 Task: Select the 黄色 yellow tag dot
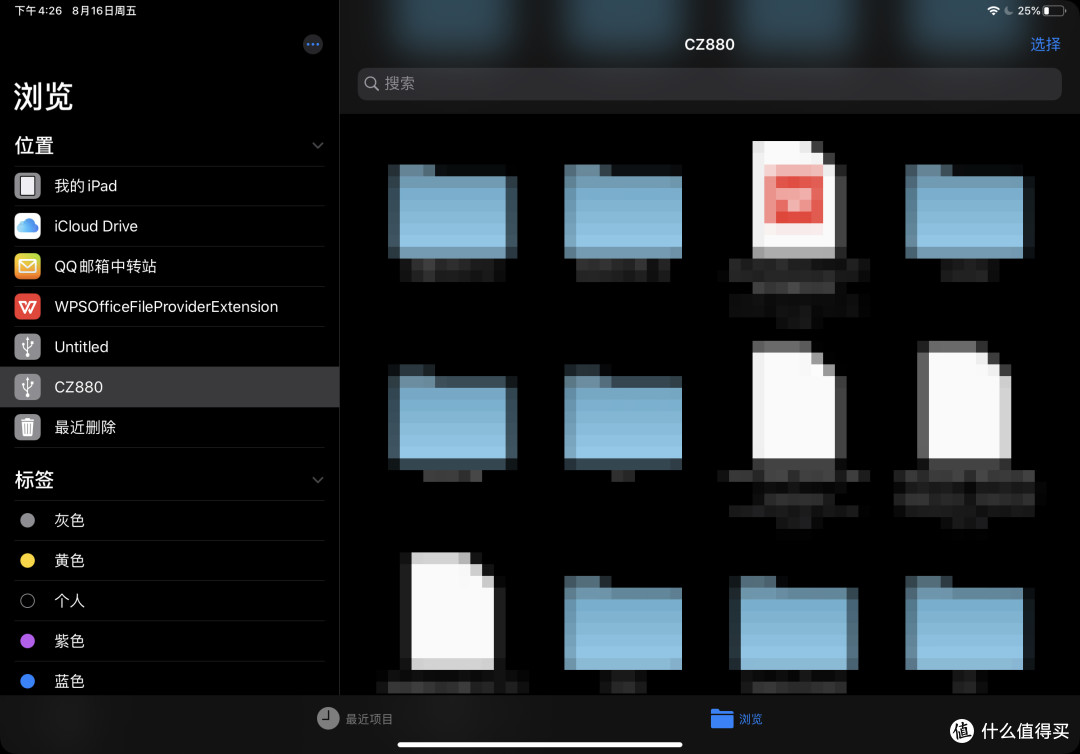pyautogui.click(x=28, y=561)
